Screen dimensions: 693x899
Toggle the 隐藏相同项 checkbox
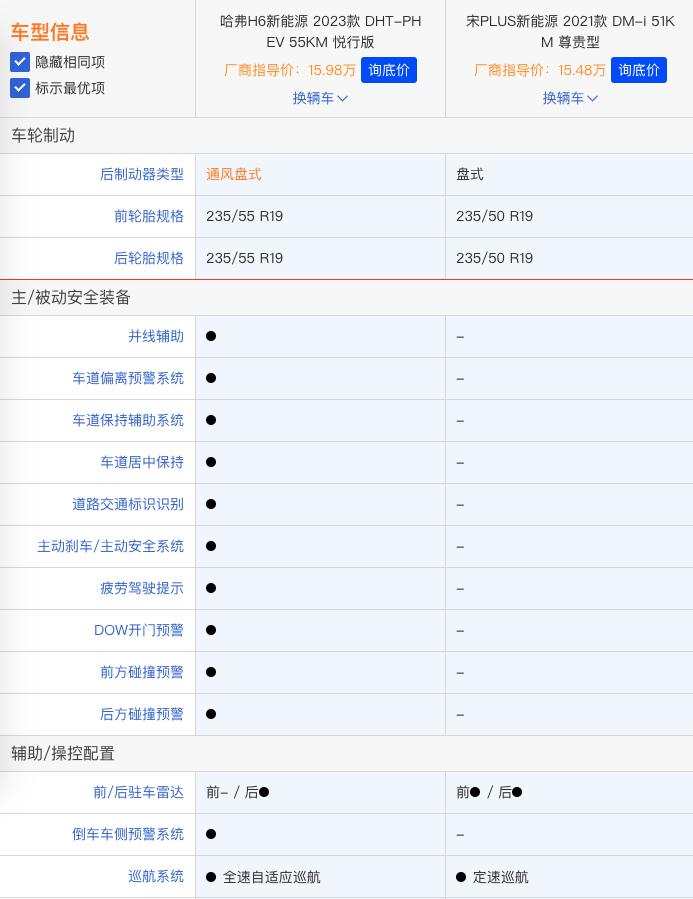(20, 62)
